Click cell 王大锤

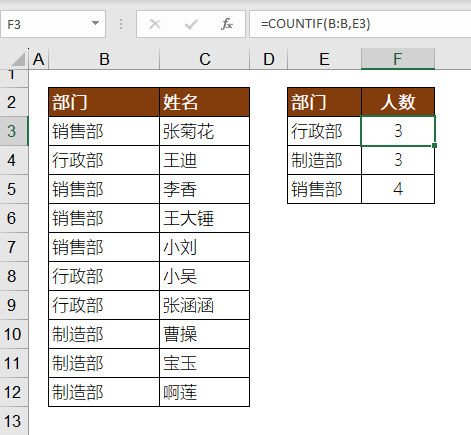tap(205, 218)
